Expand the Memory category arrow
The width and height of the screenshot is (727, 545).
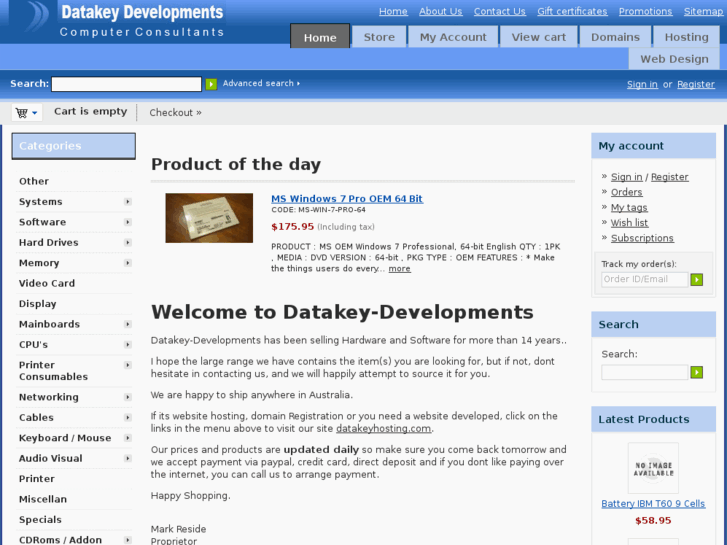point(128,263)
